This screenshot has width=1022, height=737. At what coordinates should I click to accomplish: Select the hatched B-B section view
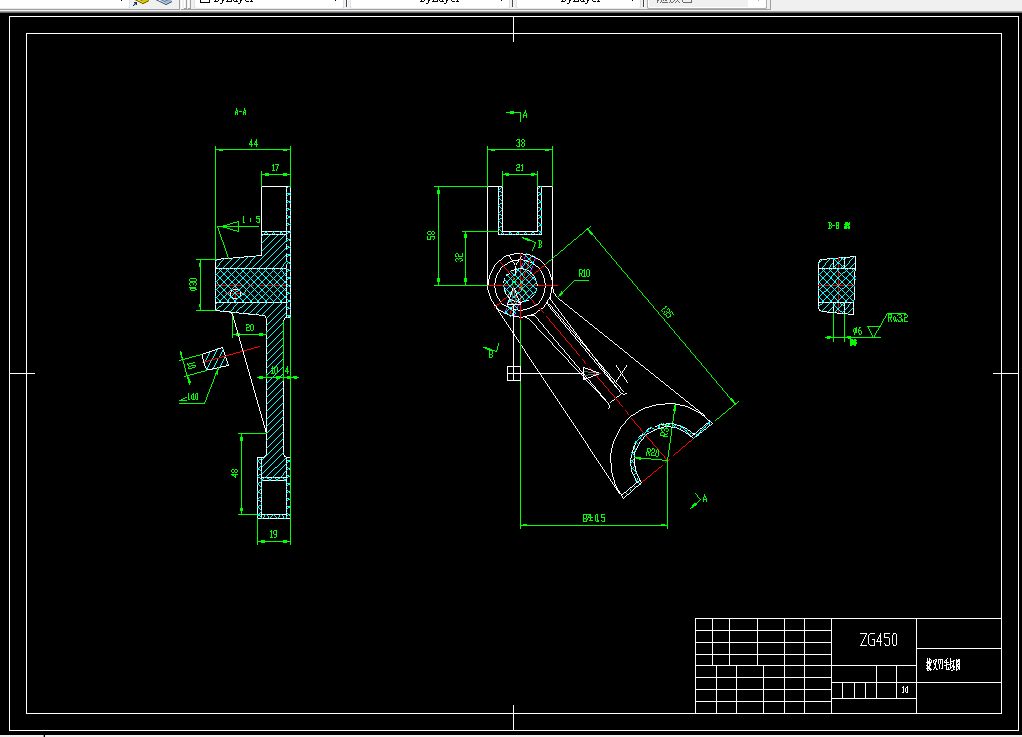[837, 285]
